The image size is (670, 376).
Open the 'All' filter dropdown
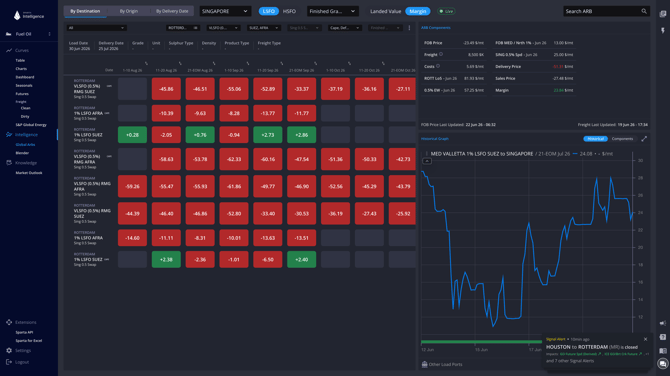96,28
